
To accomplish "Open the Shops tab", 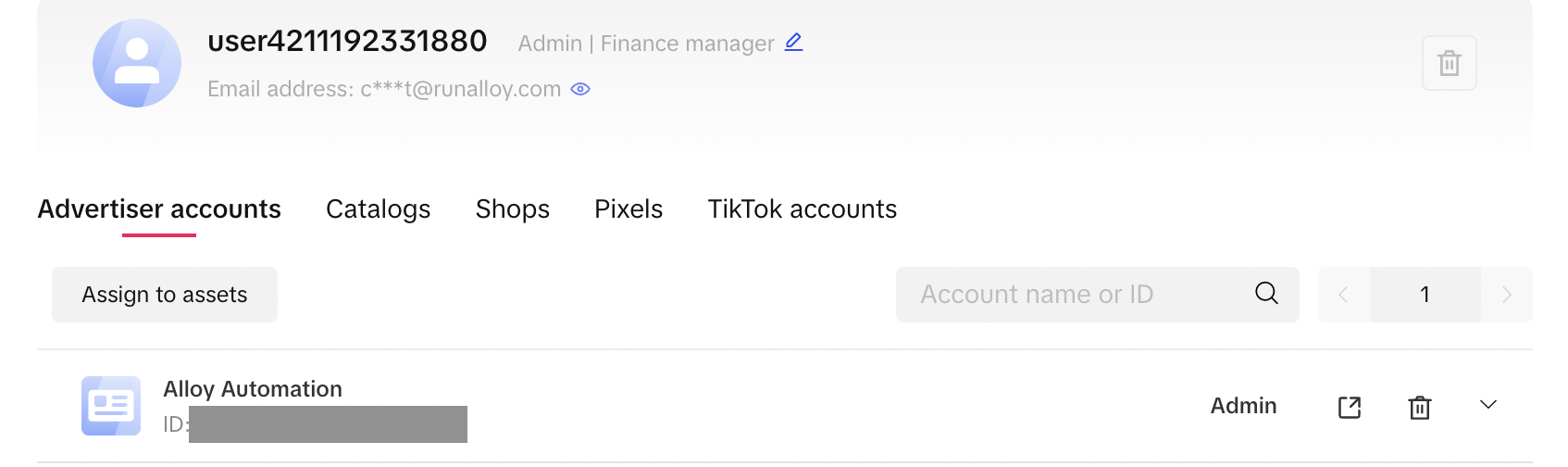I will 512,209.
